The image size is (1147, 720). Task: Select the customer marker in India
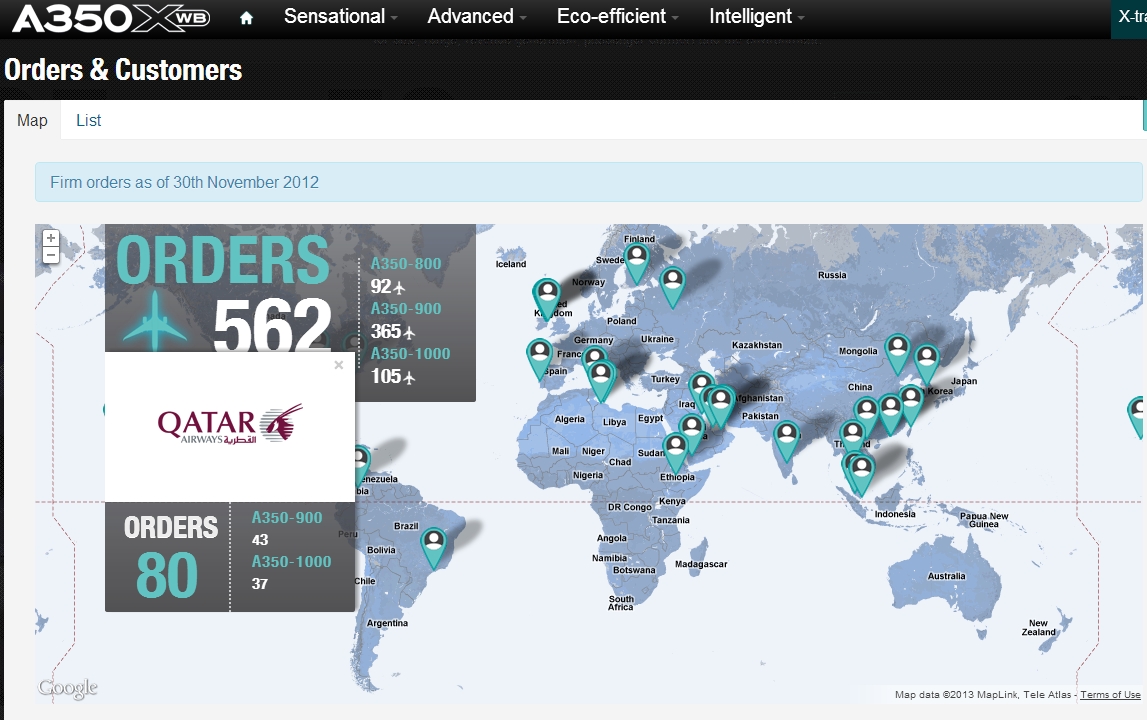point(786,441)
